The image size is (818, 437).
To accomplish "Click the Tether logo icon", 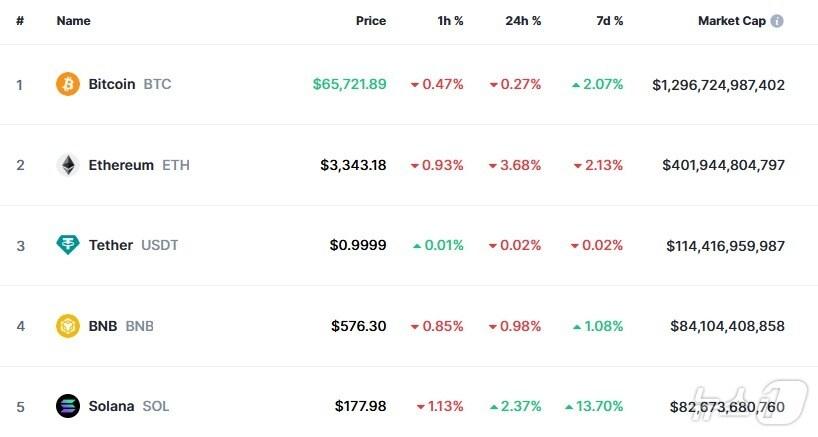I will (x=68, y=245).
